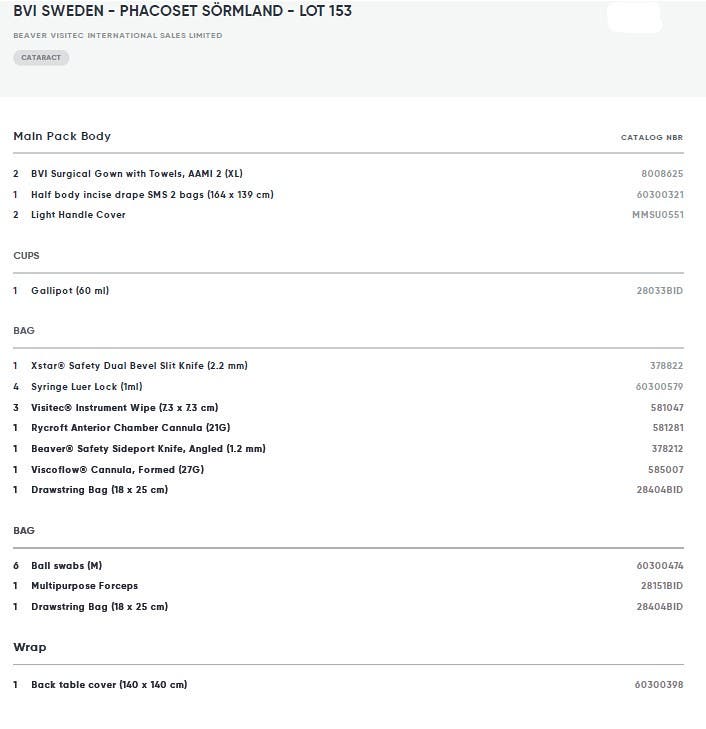Open Rycroft Anterior Chamber Cannula (21G)

pyautogui.click(x=131, y=428)
